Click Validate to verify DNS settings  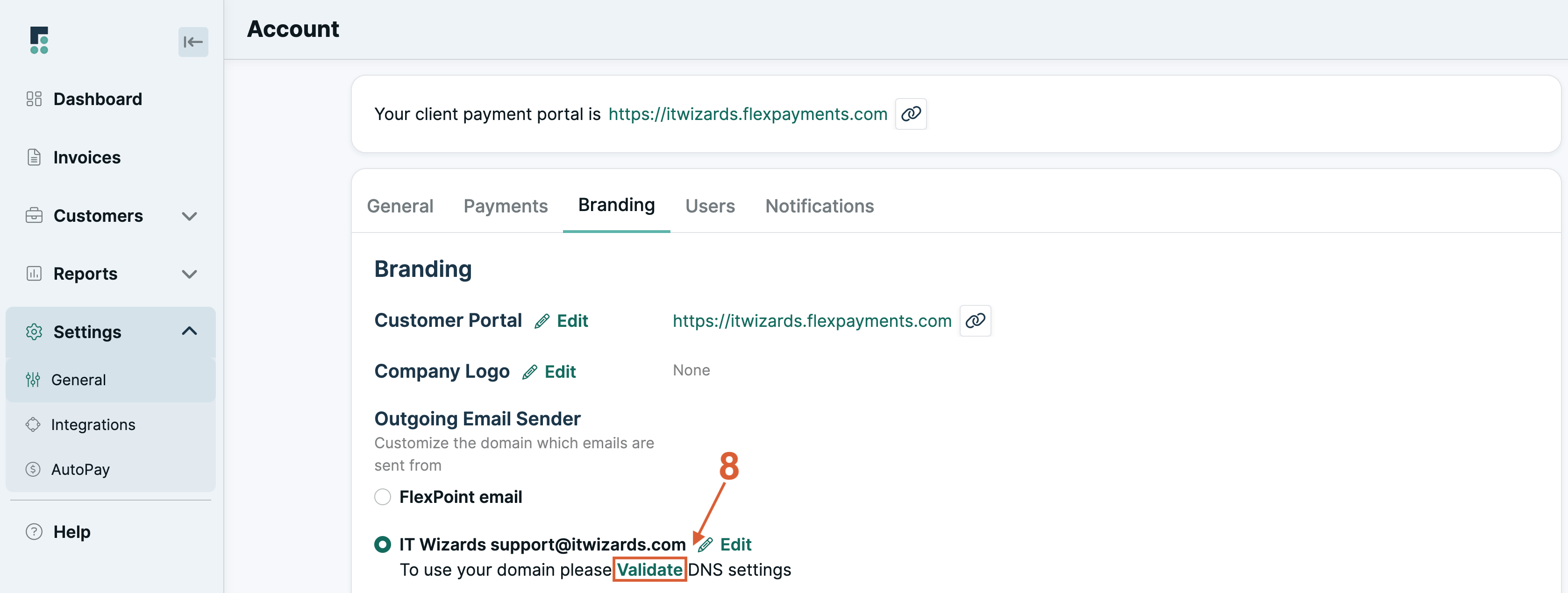pos(649,569)
